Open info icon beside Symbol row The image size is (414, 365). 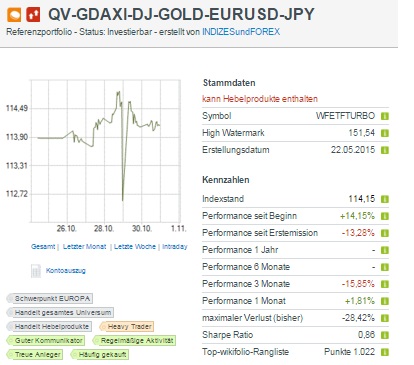[x=385, y=116]
